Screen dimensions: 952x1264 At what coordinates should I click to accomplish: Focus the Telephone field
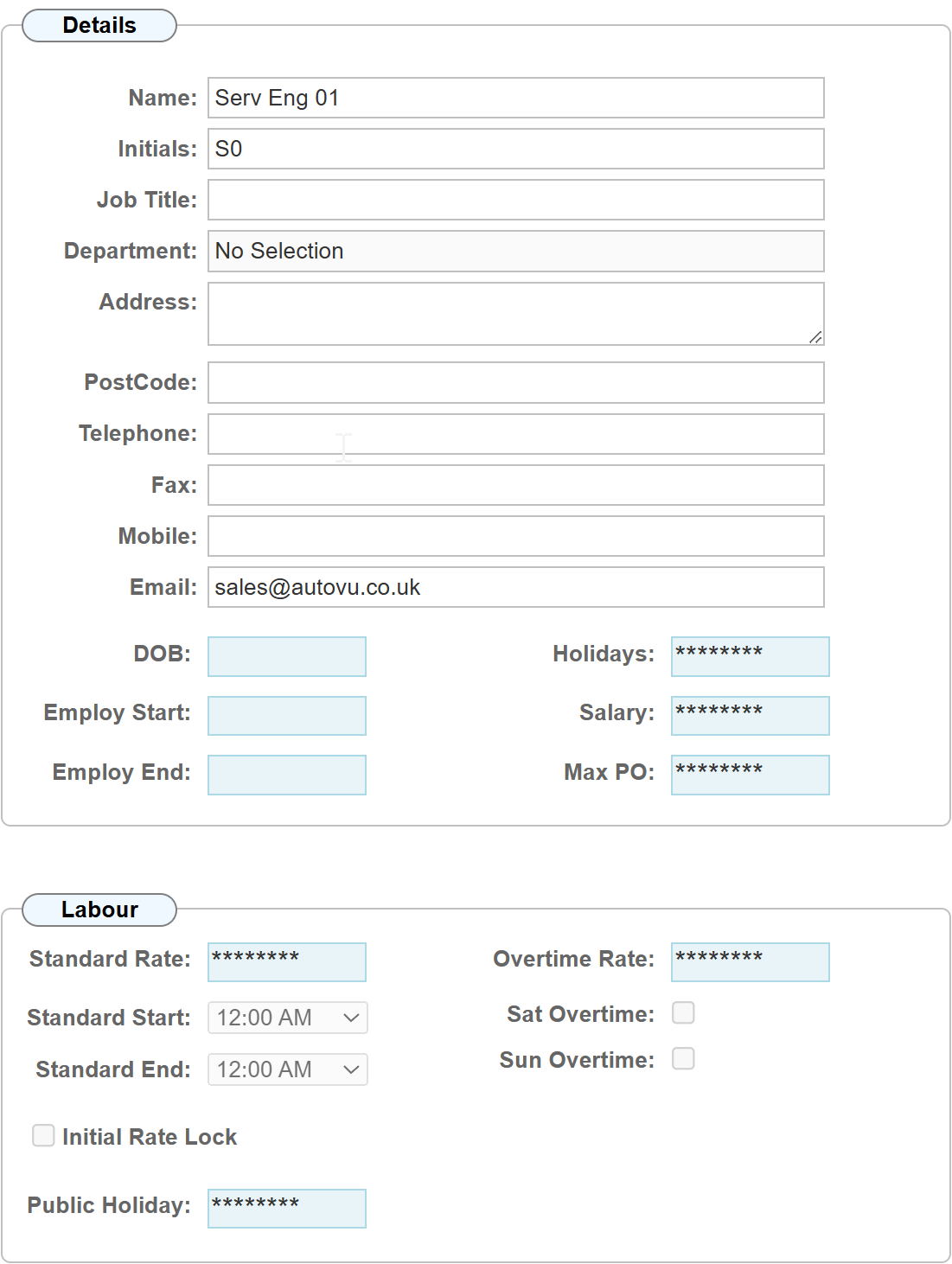pyautogui.click(x=515, y=434)
